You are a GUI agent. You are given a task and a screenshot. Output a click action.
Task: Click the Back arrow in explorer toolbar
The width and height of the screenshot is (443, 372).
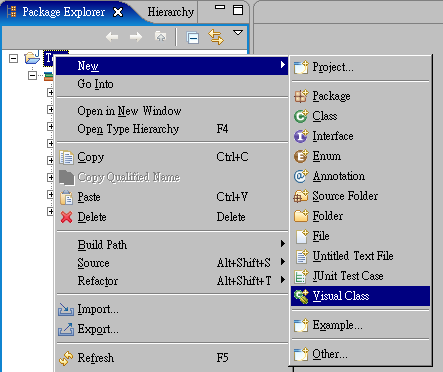point(112,37)
